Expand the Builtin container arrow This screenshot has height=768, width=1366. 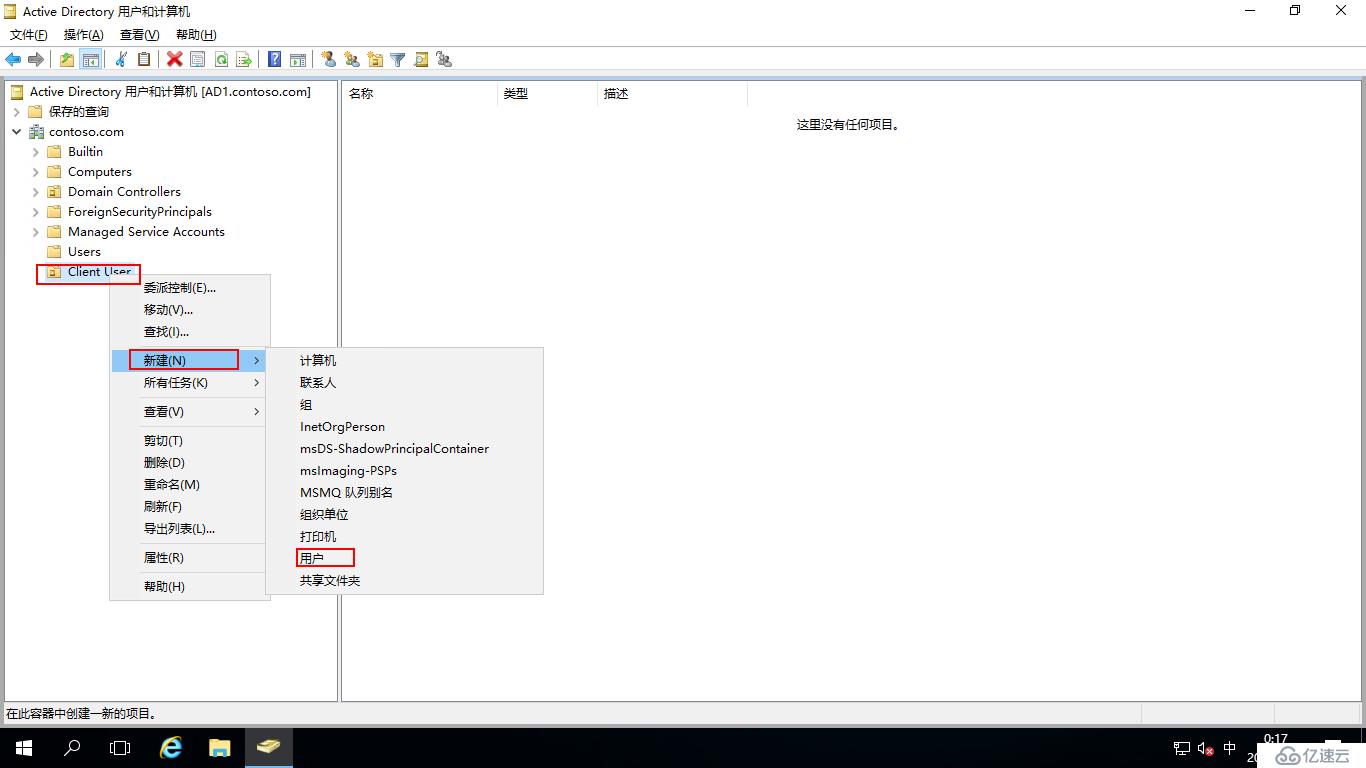coord(36,152)
